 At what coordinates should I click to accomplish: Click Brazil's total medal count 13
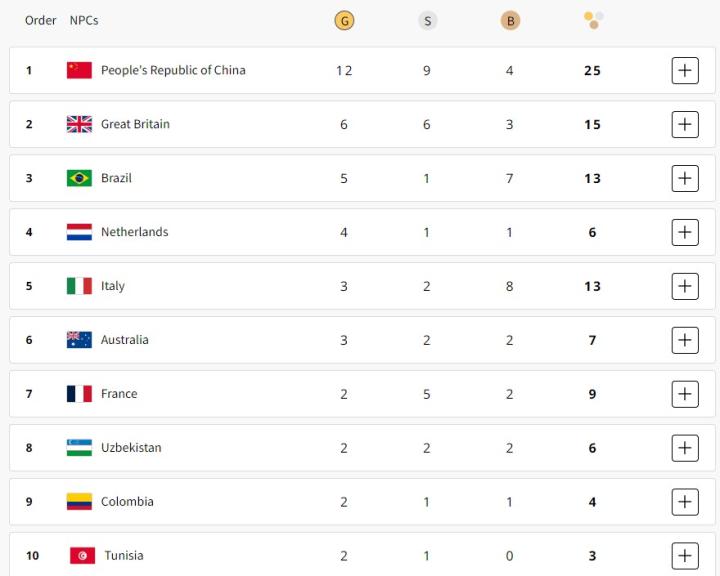pyautogui.click(x=592, y=178)
